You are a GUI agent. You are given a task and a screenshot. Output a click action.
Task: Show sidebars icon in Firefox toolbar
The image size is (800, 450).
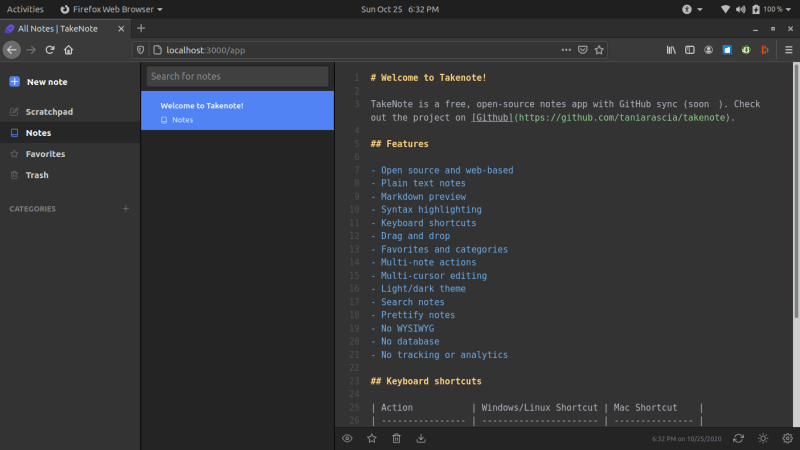690,50
